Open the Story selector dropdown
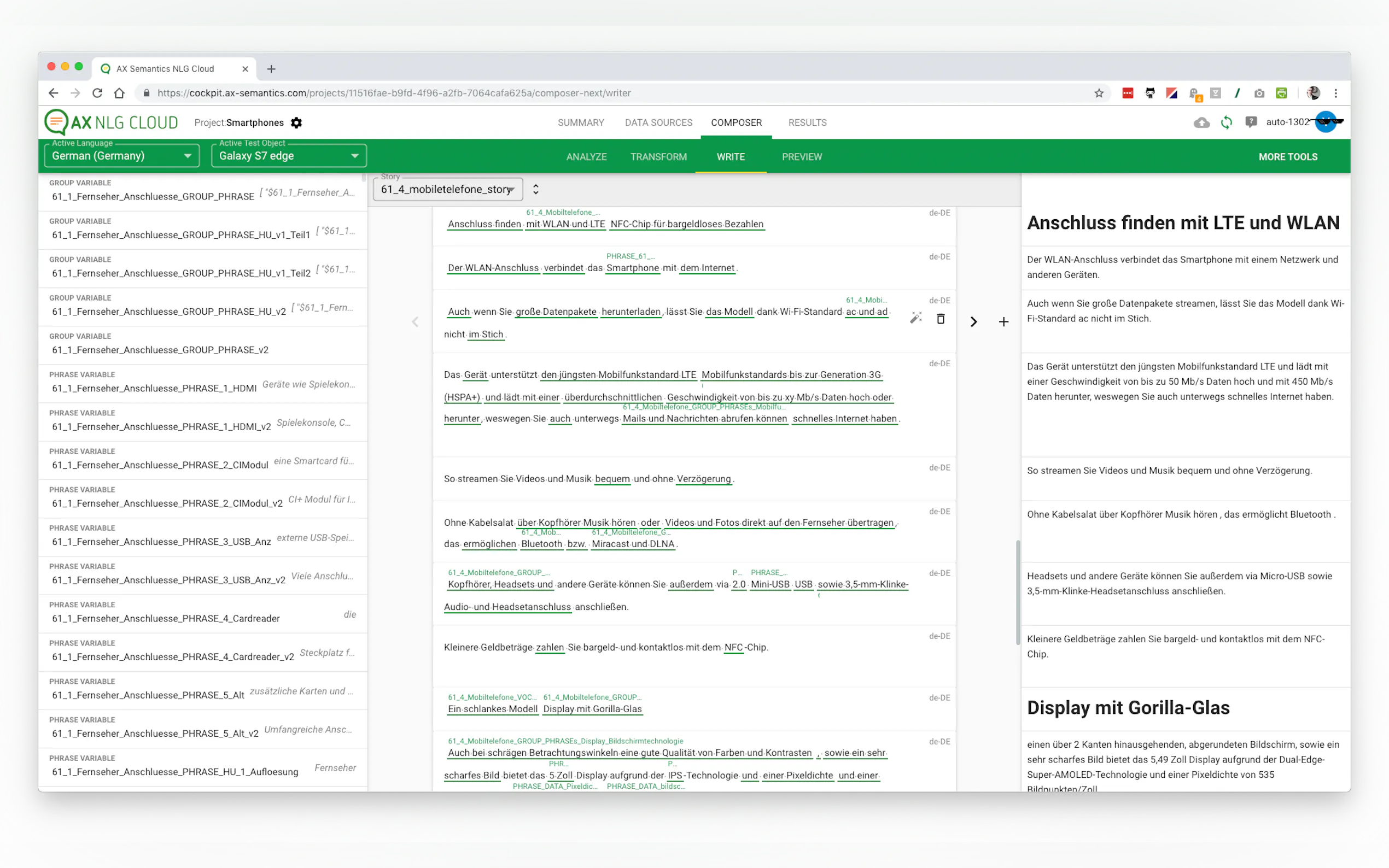The width and height of the screenshot is (1389, 868). tap(448, 190)
